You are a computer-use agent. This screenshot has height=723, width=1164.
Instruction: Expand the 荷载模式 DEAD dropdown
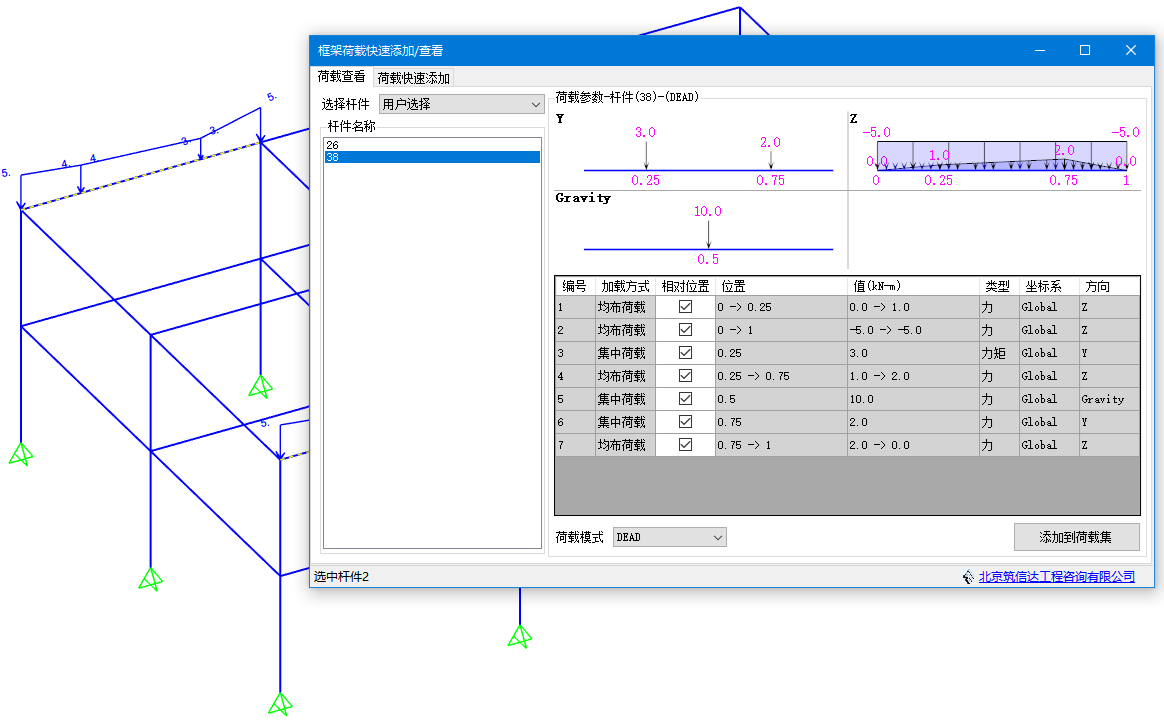coord(669,538)
